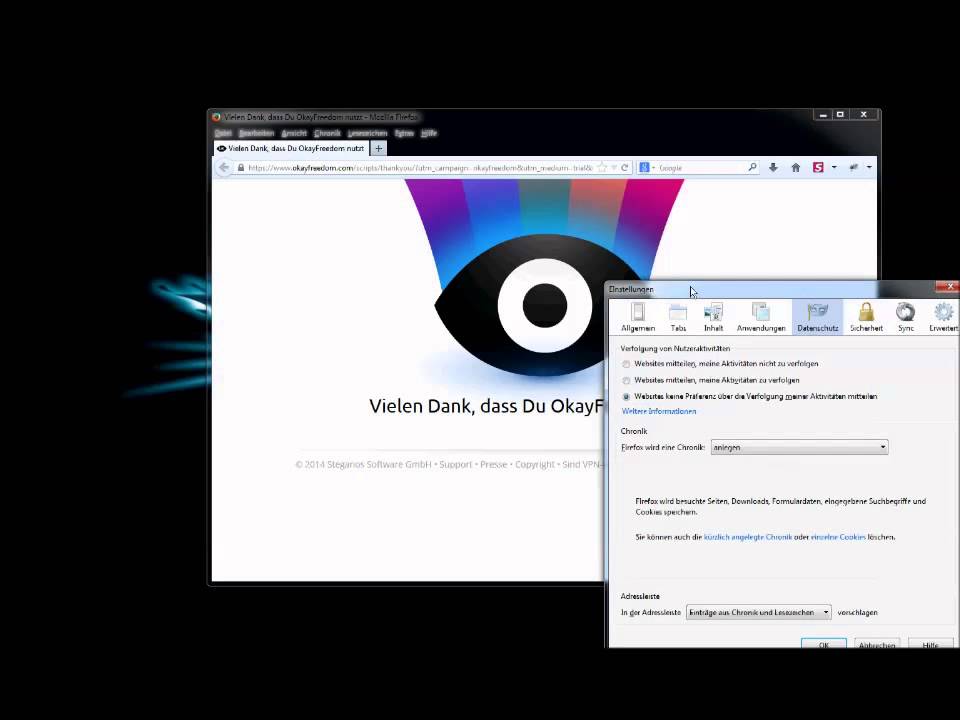Expand the rightmost toolbar dropdown arrow
The height and width of the screenshot is (720, 960).
pyautogui.click(x=869, y=168)
